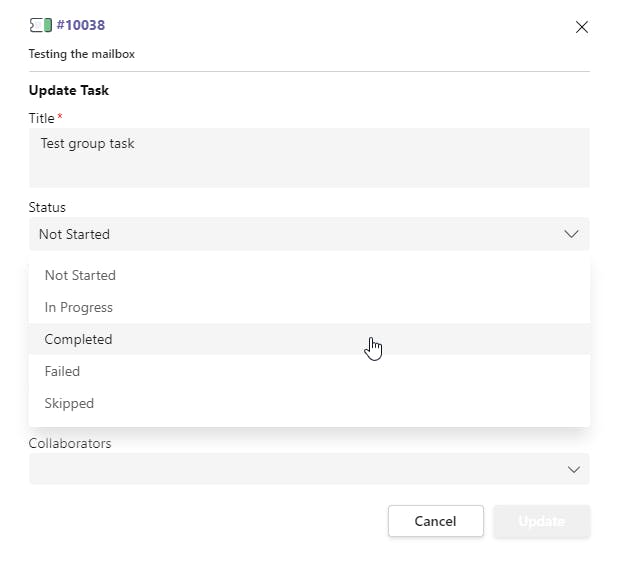Select Skipped in the status list
Viewport: 620px width, 567px height.
click(x=69, y=403)
